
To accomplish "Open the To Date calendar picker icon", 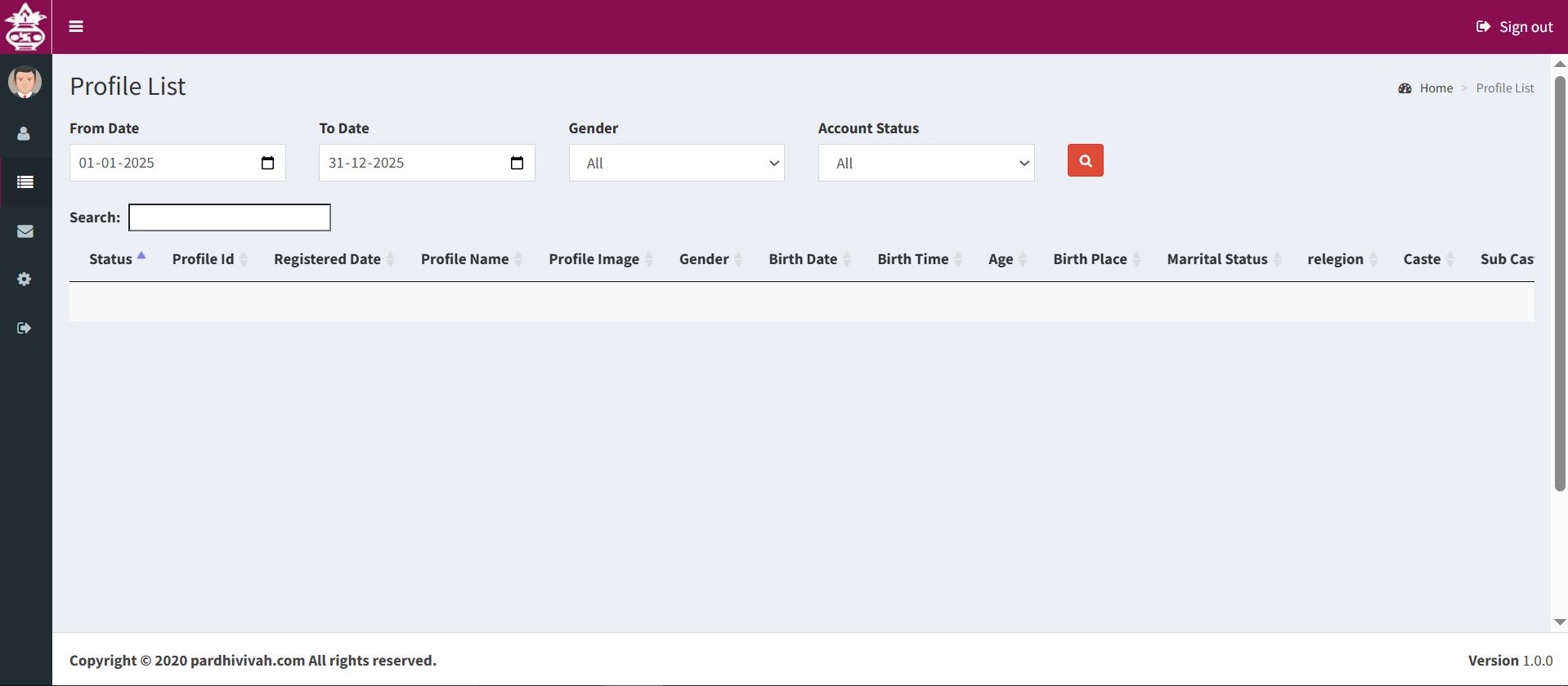I will point(517,163).
